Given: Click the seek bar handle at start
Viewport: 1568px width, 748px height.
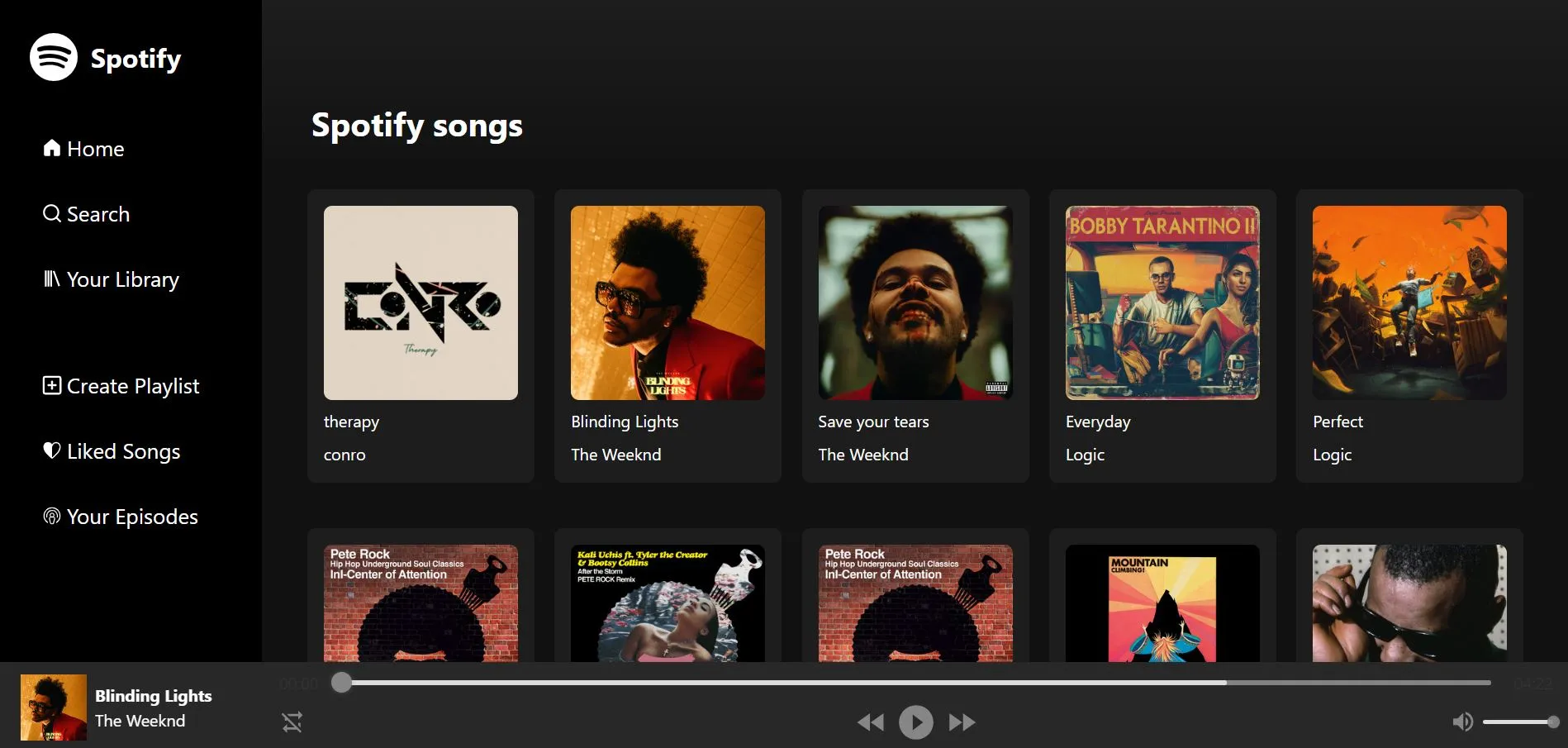Looking at the screenshot, I should 341,683.
